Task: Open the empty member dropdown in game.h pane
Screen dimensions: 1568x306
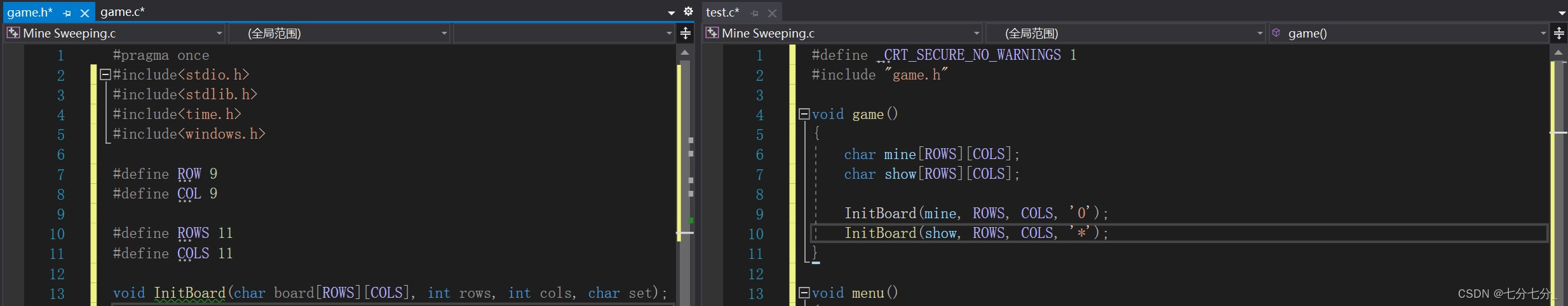Action: coord(564,33)
